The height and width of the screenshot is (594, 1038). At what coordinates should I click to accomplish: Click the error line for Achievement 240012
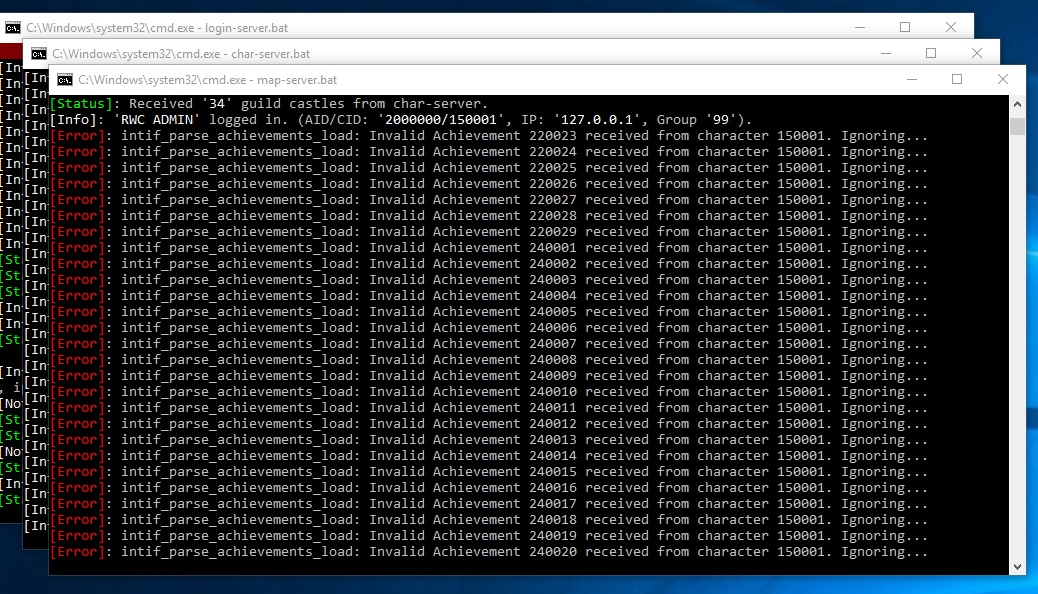489,424
